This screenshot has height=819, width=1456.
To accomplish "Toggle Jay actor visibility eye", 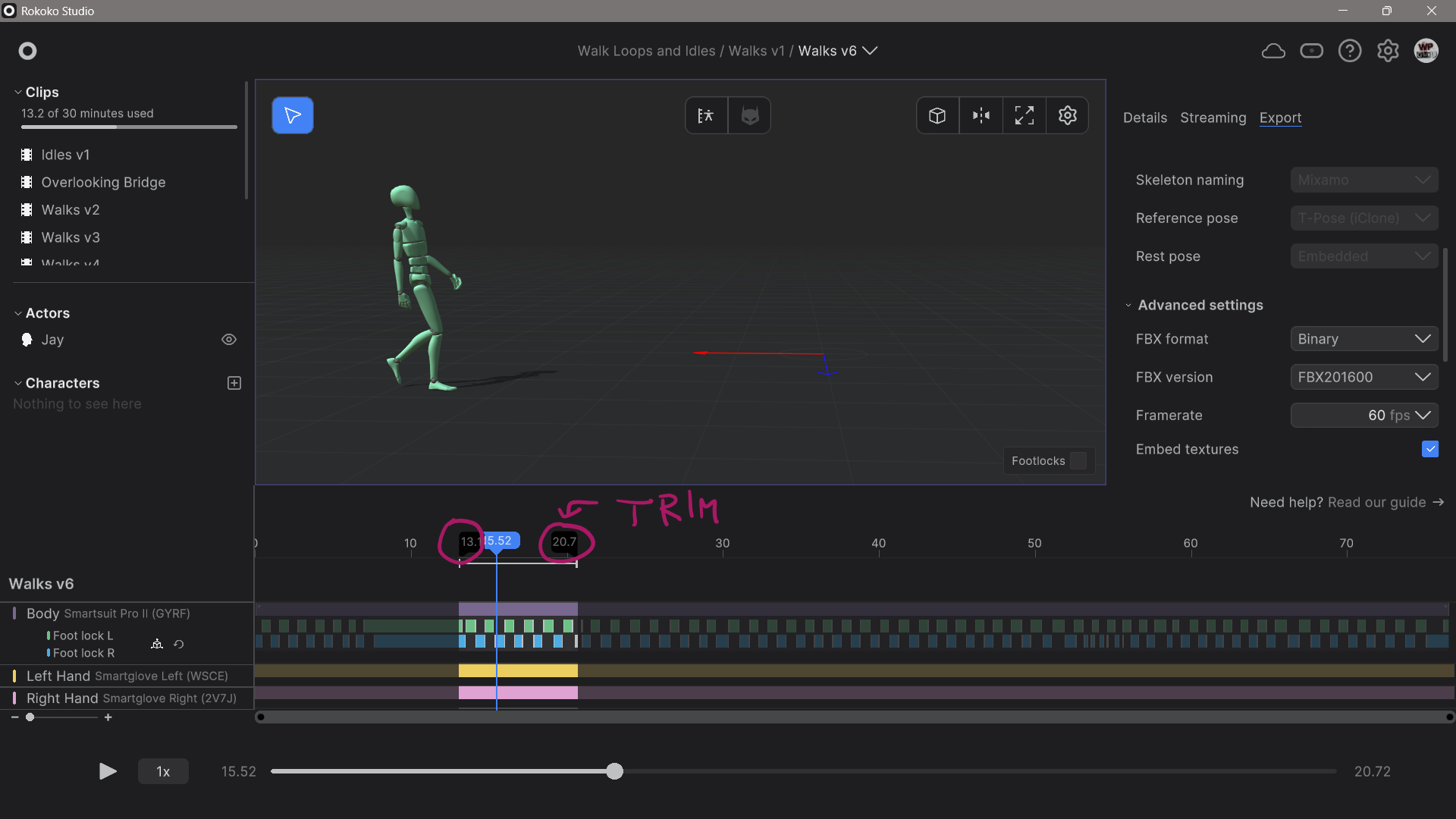I will pyautogui.click(x=228, y=340).
